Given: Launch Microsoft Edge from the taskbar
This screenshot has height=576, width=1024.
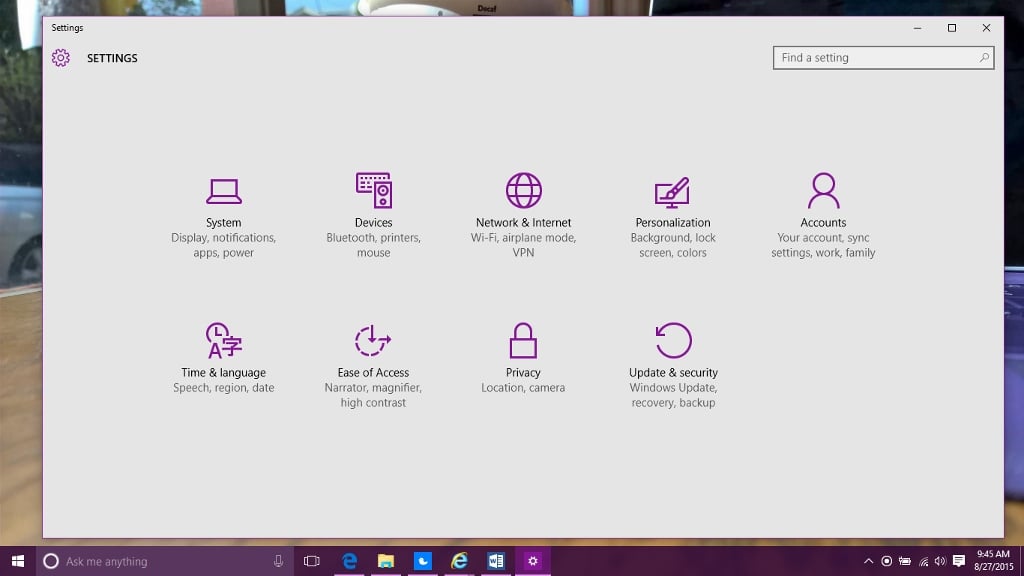Looking at the screenshot, I should [349, 561].
